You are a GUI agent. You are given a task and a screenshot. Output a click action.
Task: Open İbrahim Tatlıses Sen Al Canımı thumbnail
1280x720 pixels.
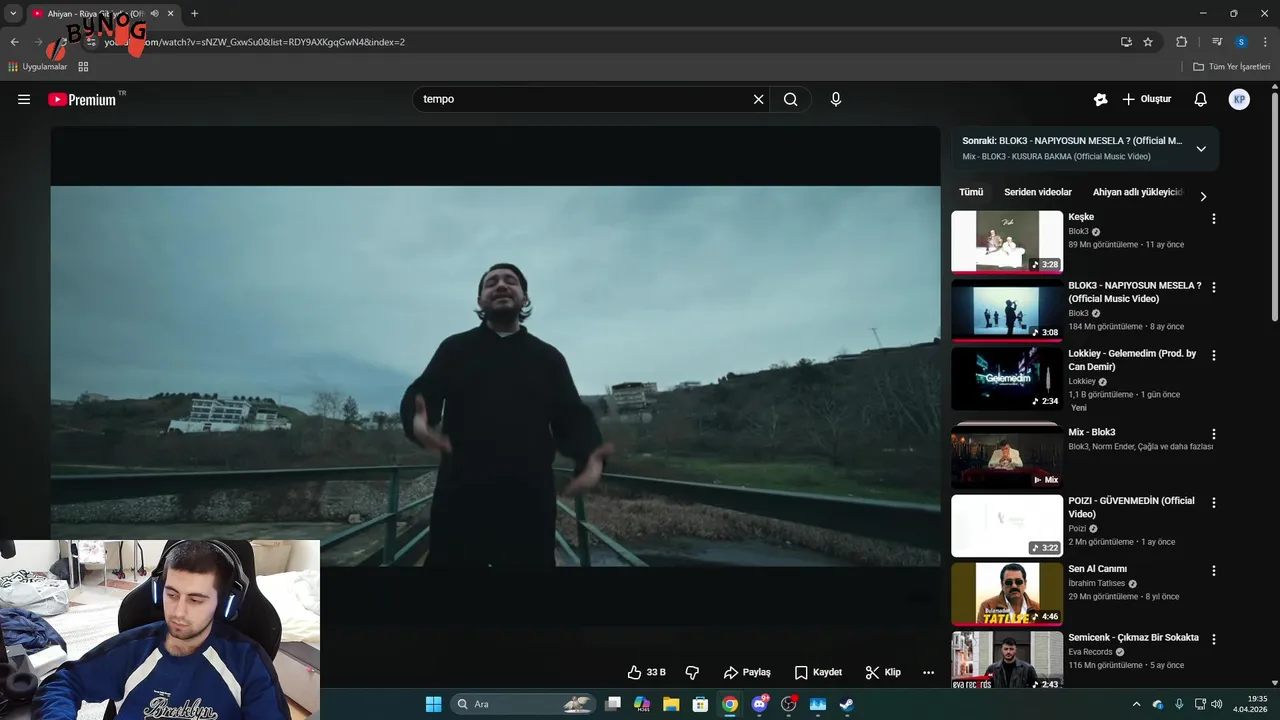point(1007,594)
